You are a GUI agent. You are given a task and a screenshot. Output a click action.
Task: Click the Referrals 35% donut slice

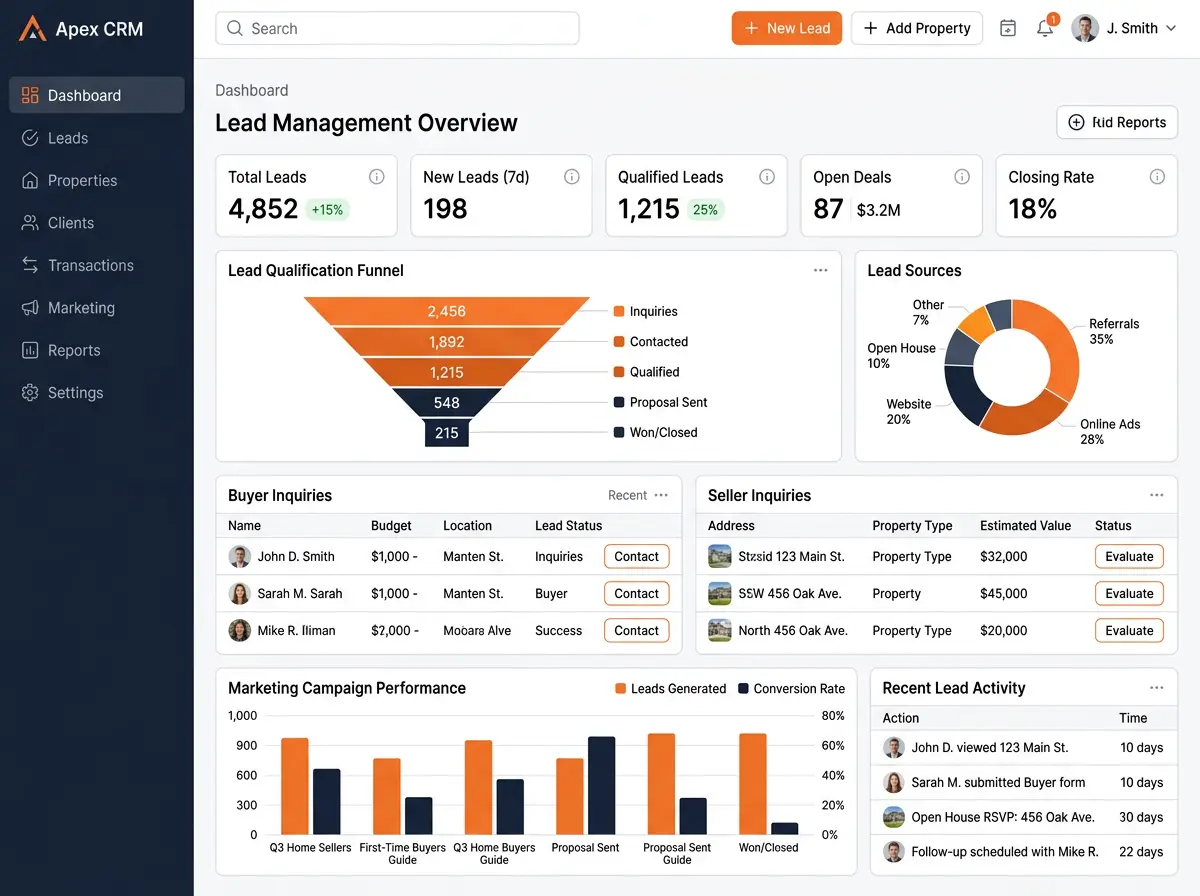coord(1060,345)
